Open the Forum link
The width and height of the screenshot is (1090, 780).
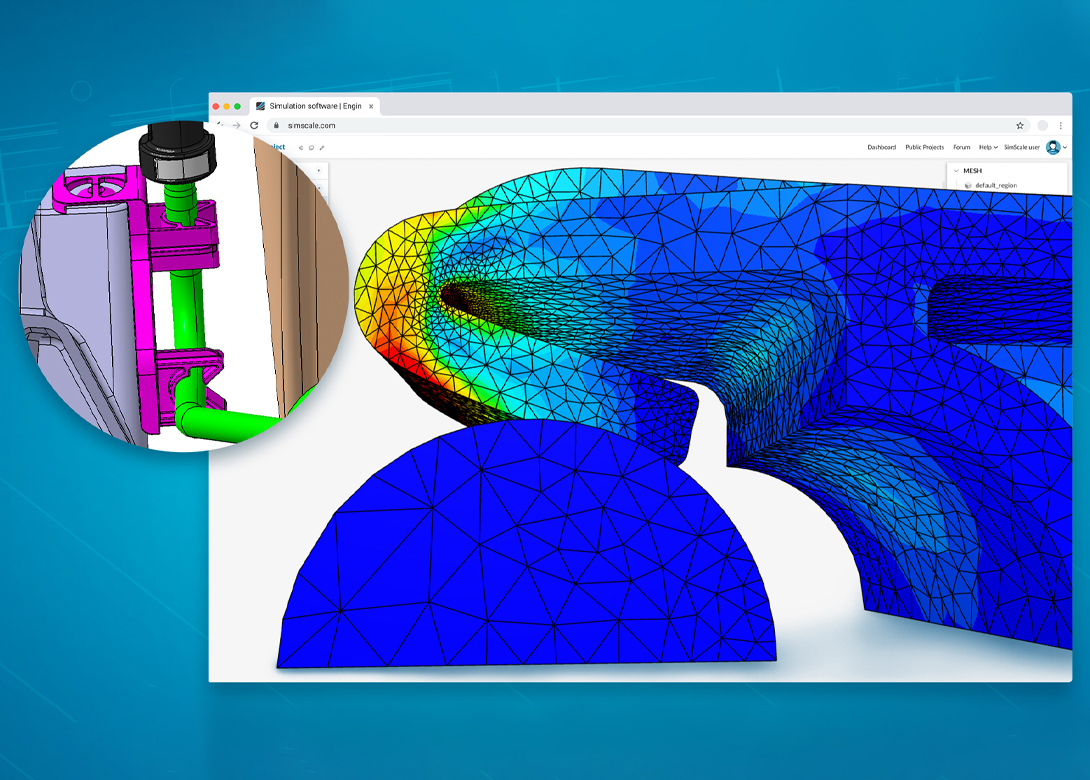click(x=961, y=147)
